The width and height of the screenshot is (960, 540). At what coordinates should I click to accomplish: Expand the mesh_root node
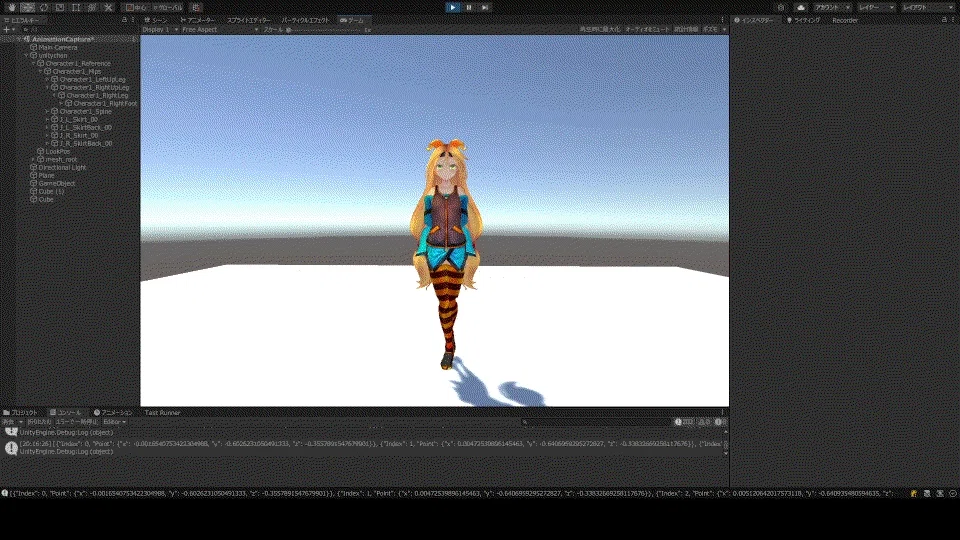(34, 159)
